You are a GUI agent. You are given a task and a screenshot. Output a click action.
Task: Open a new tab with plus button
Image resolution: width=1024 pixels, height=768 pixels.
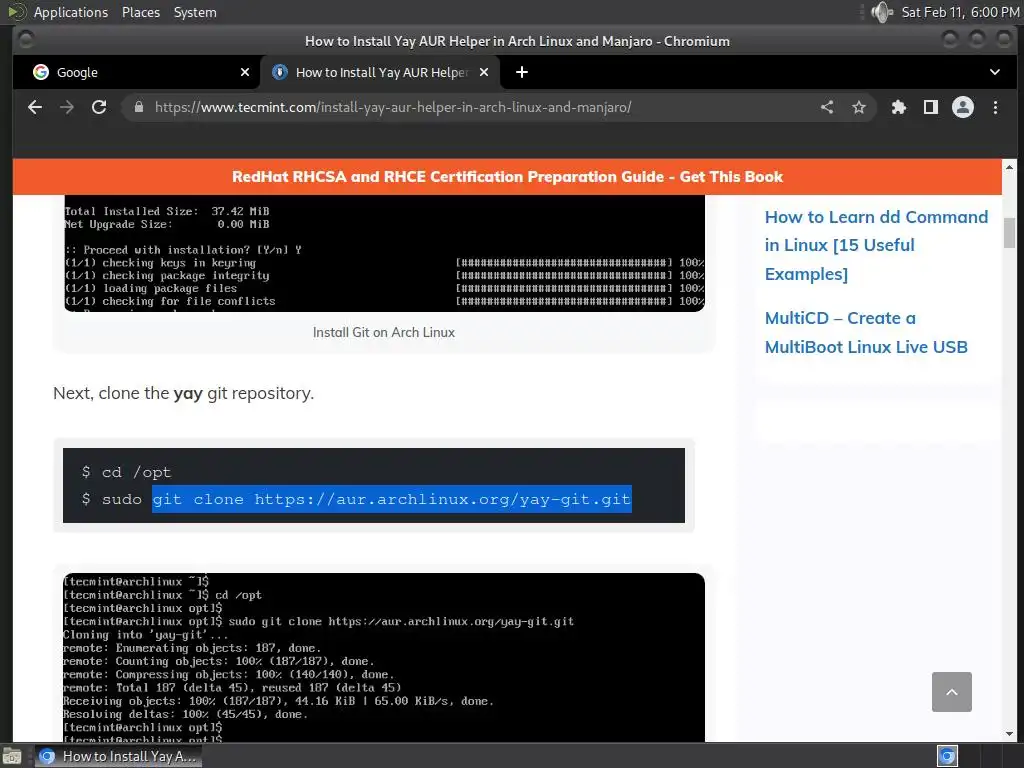(x=522, y=72)
